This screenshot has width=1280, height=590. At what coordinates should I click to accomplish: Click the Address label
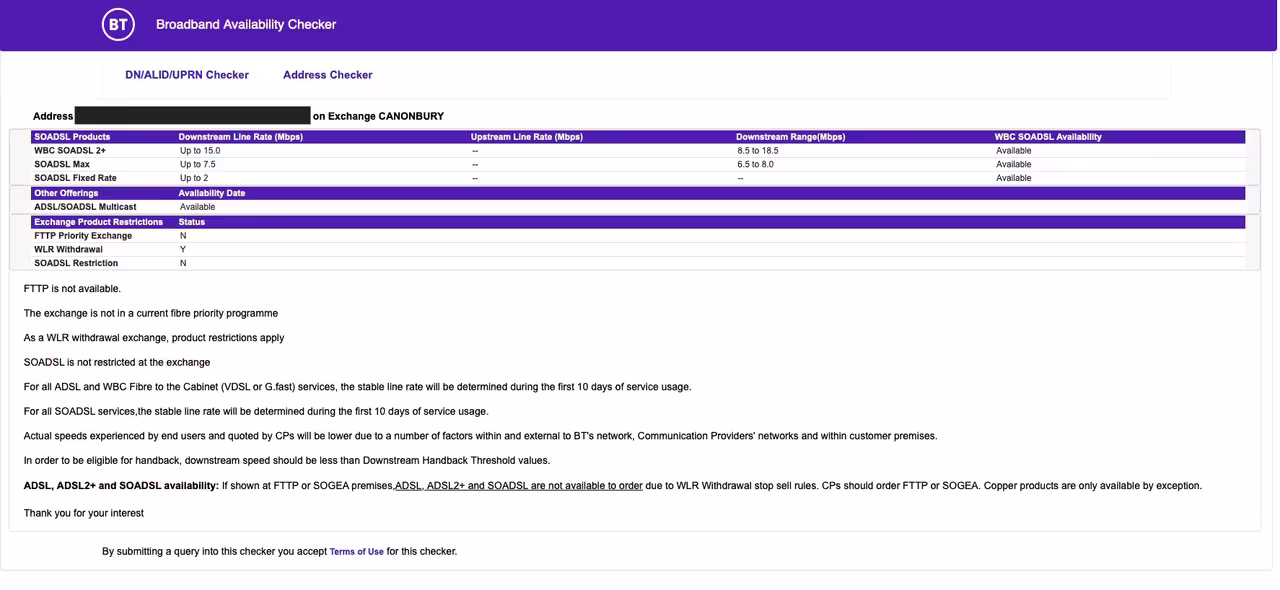click(x=53, y=116)
